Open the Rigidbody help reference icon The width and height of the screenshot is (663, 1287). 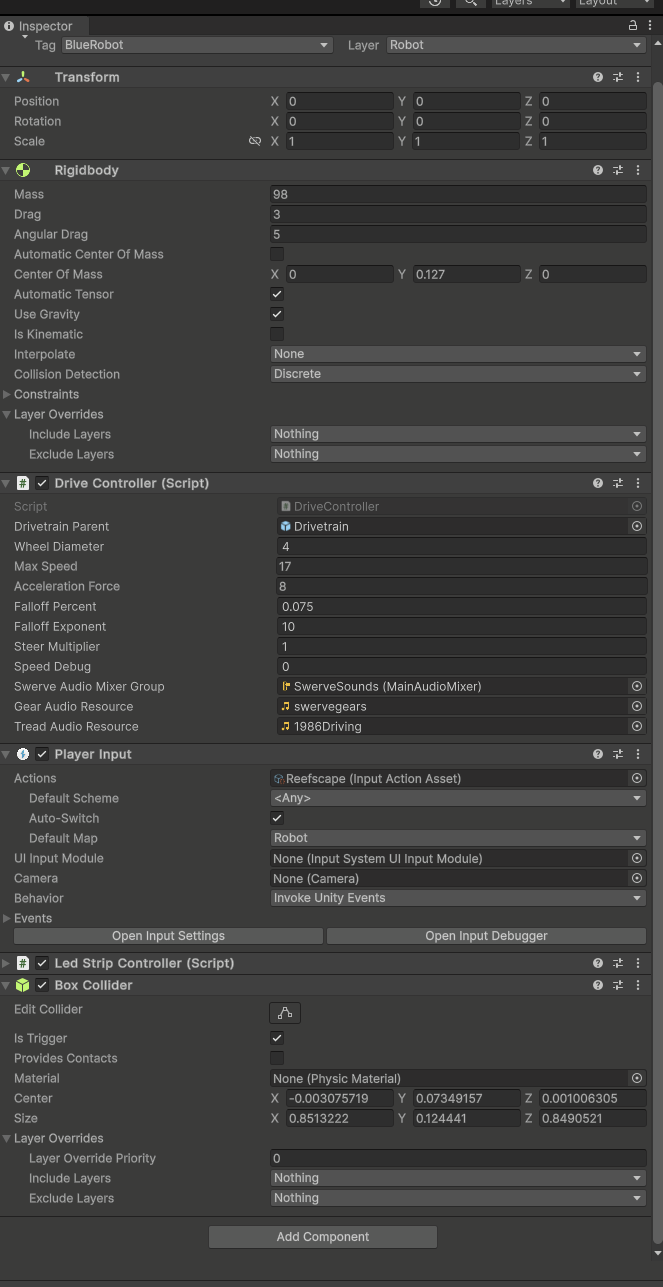click(x=598, y=170)
